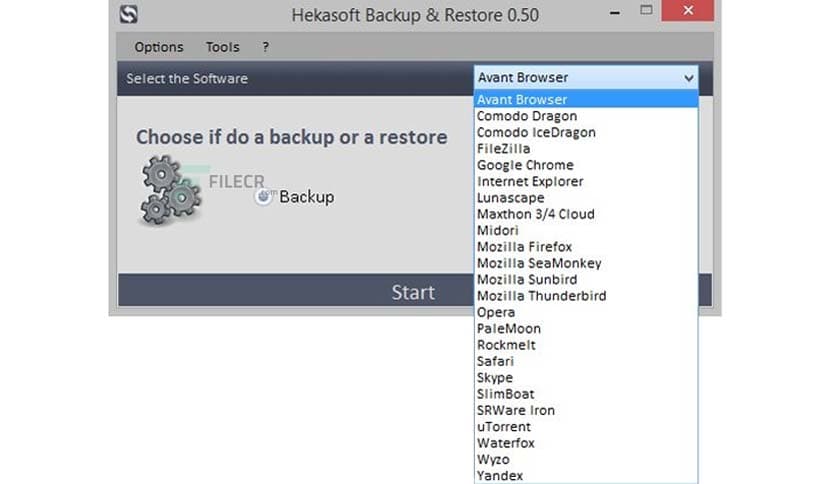This screenshot has height=484, width=836.
Task: Select Midori in the dropdown list
Action: tap(586, 230)
